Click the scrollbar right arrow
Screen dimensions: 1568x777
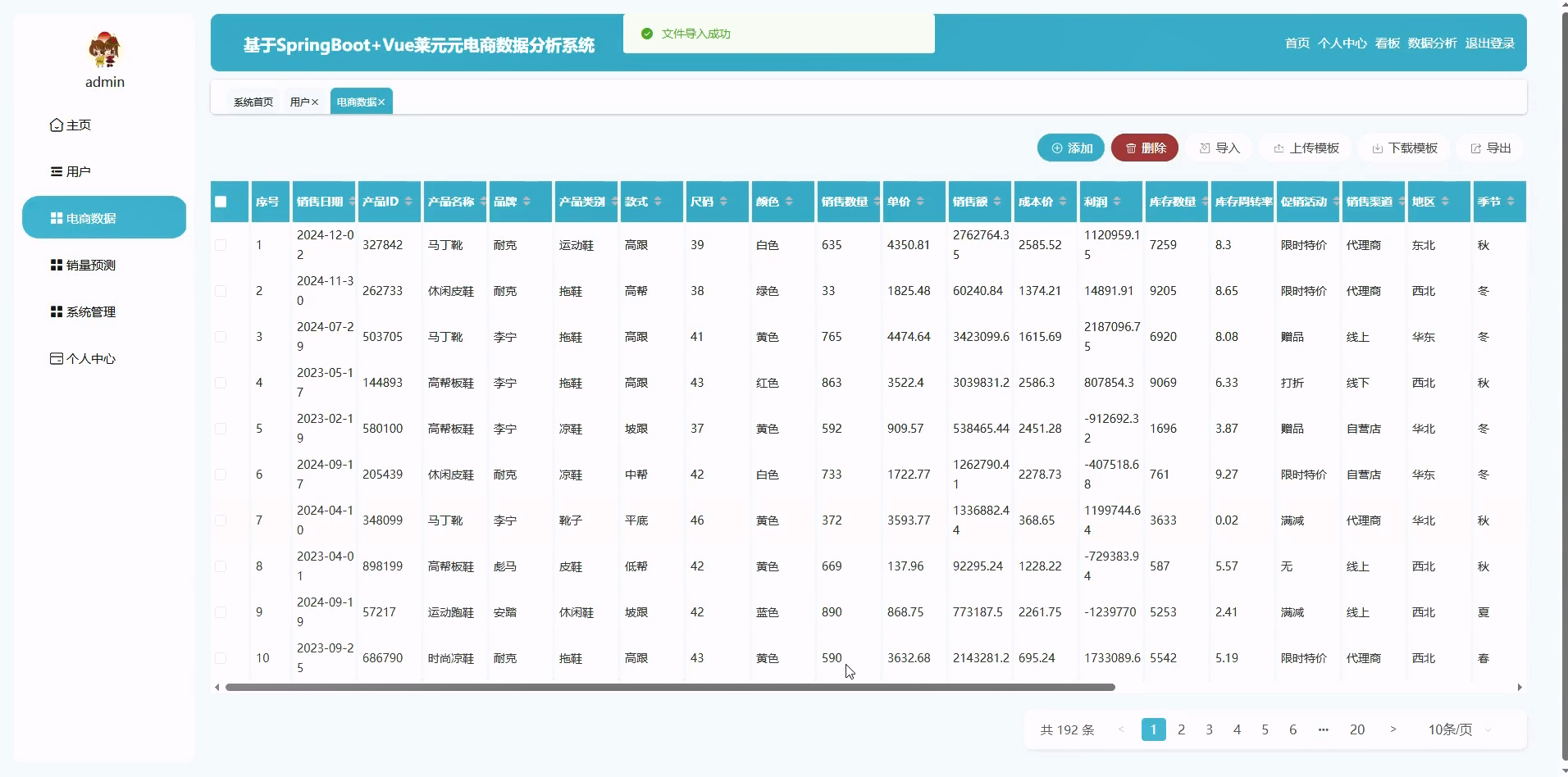click(1520, 687)
